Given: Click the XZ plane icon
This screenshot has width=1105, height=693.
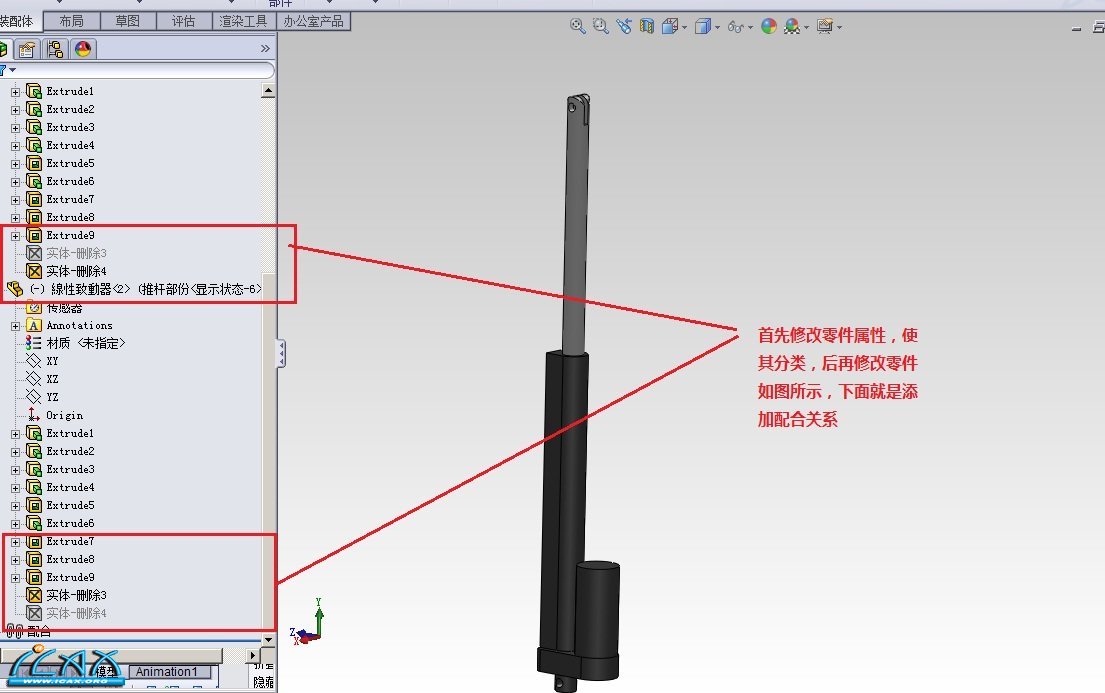Looking at the screenshot, I should coord(33,379).
